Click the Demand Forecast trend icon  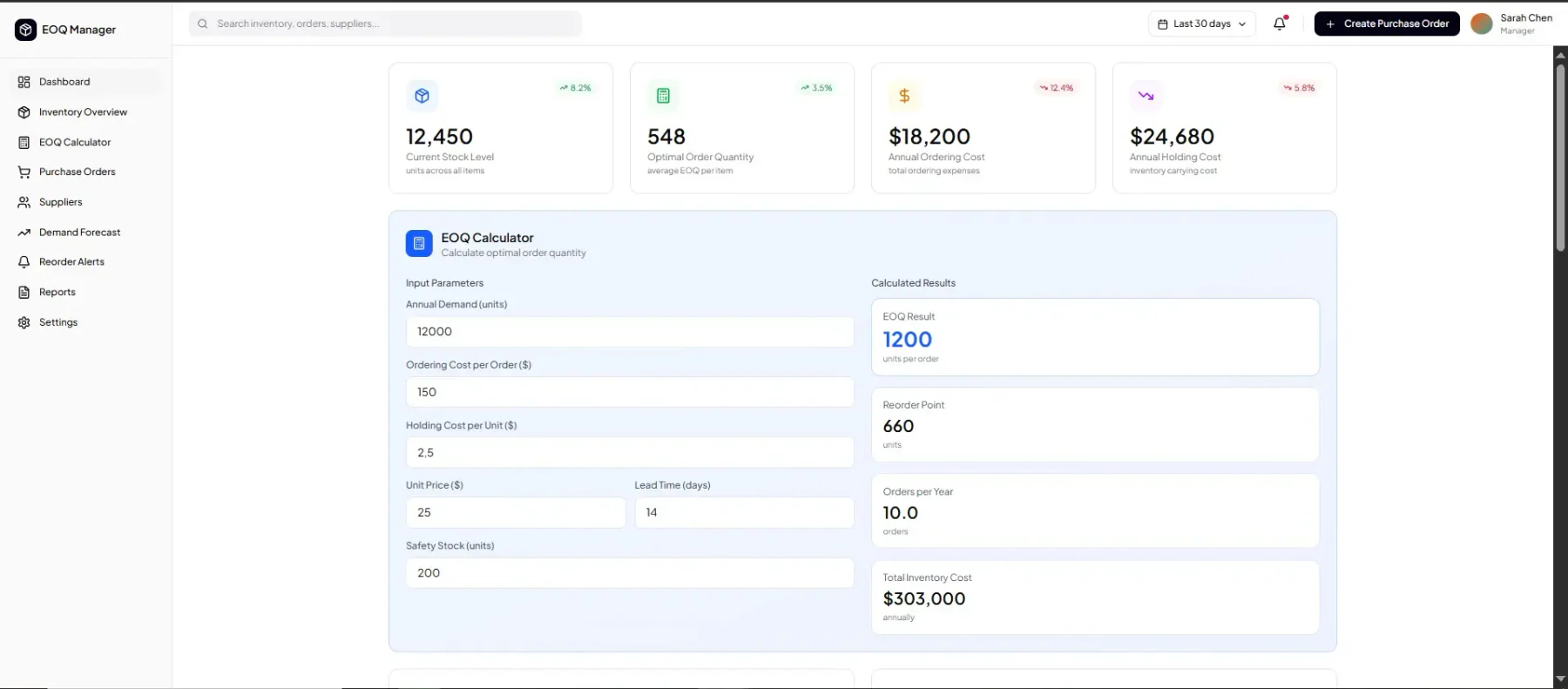[x=24, y=233]
